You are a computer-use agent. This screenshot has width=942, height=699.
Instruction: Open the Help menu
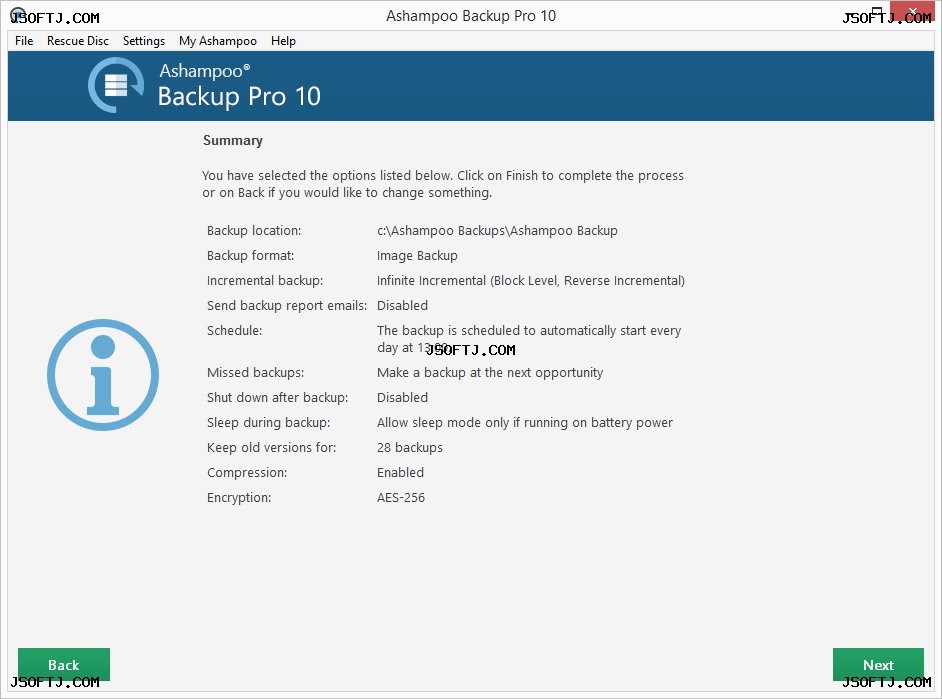[x=283, y=41]
